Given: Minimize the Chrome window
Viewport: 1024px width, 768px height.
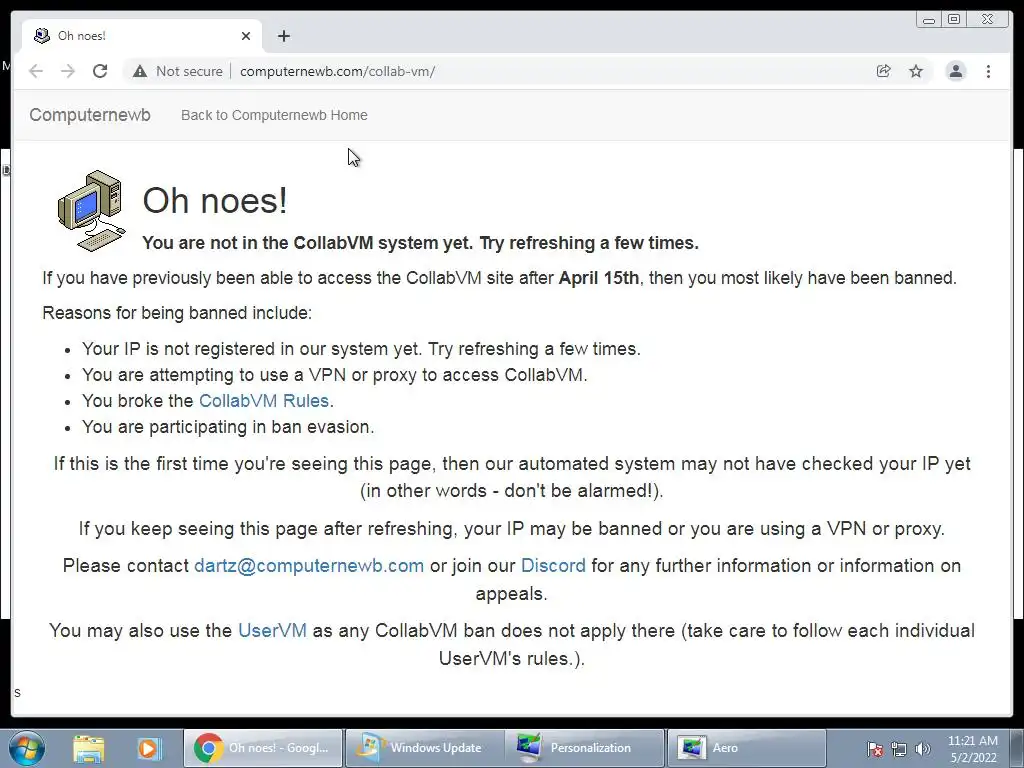Looking at the screenshot, I should point(929,20).
